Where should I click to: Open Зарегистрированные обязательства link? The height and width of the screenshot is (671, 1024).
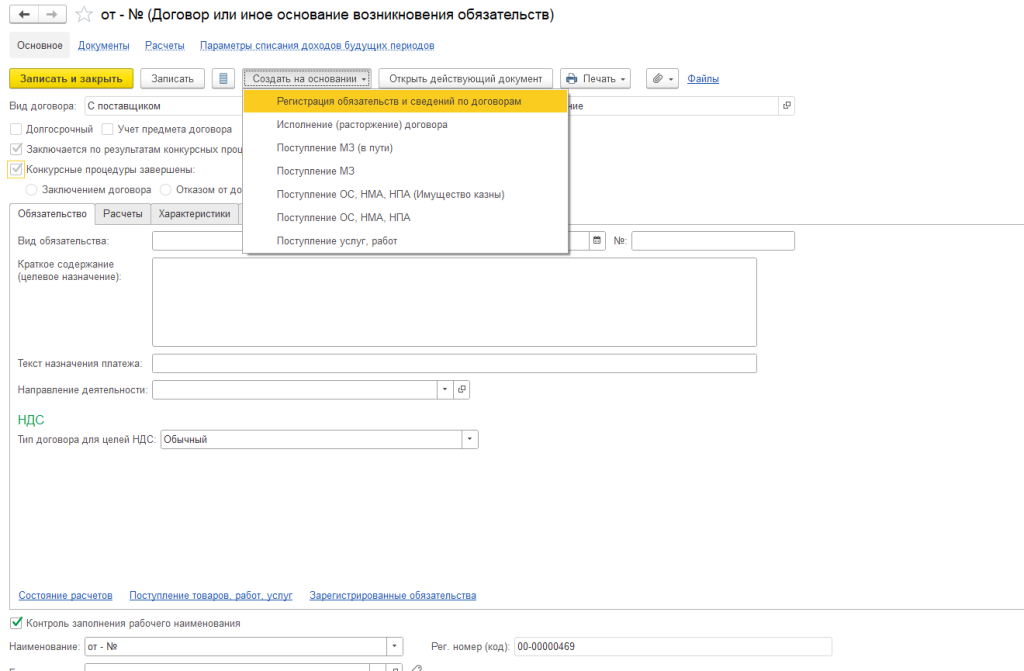point(392,595)
